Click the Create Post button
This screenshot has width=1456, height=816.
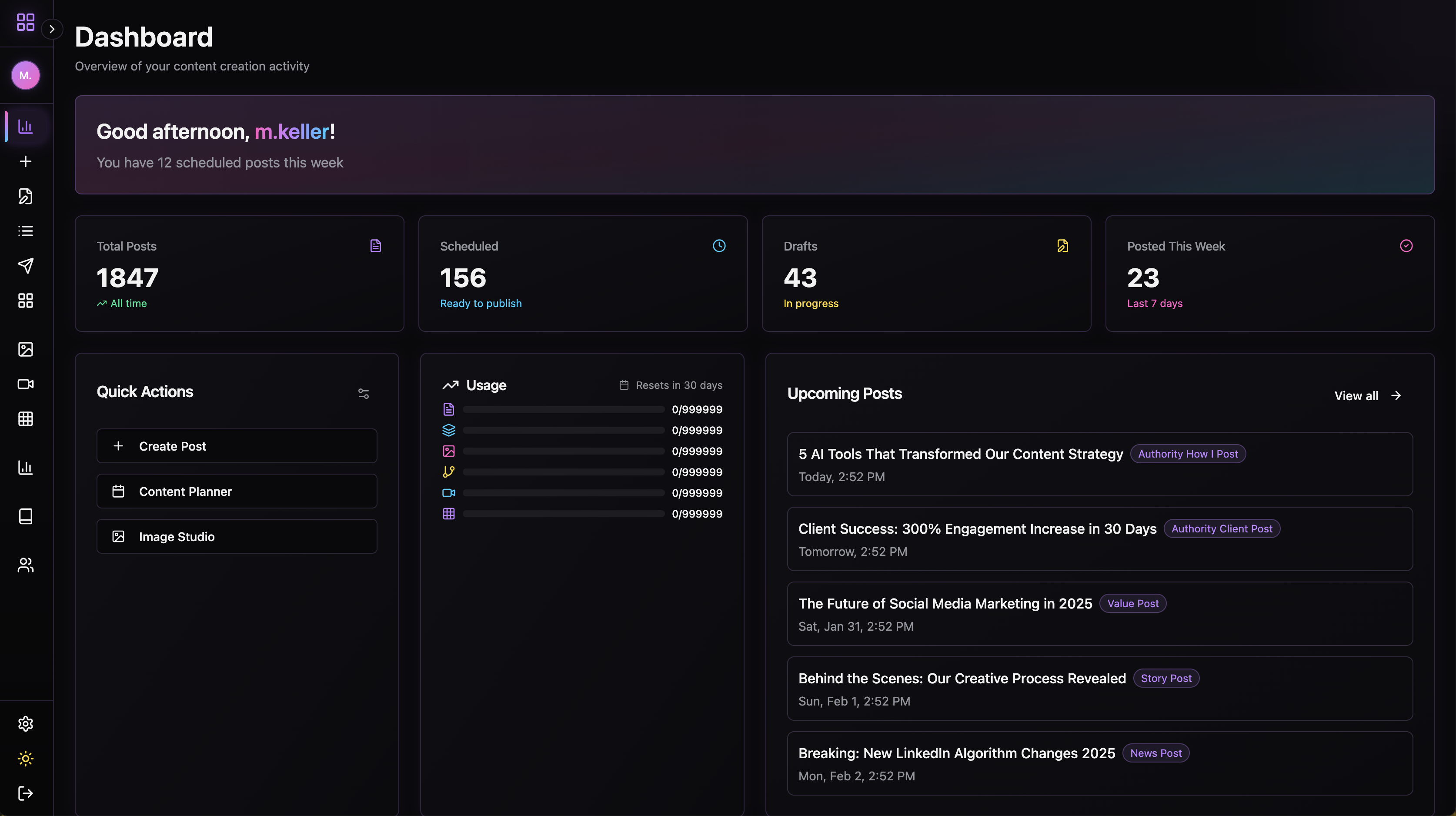point(236,446)
